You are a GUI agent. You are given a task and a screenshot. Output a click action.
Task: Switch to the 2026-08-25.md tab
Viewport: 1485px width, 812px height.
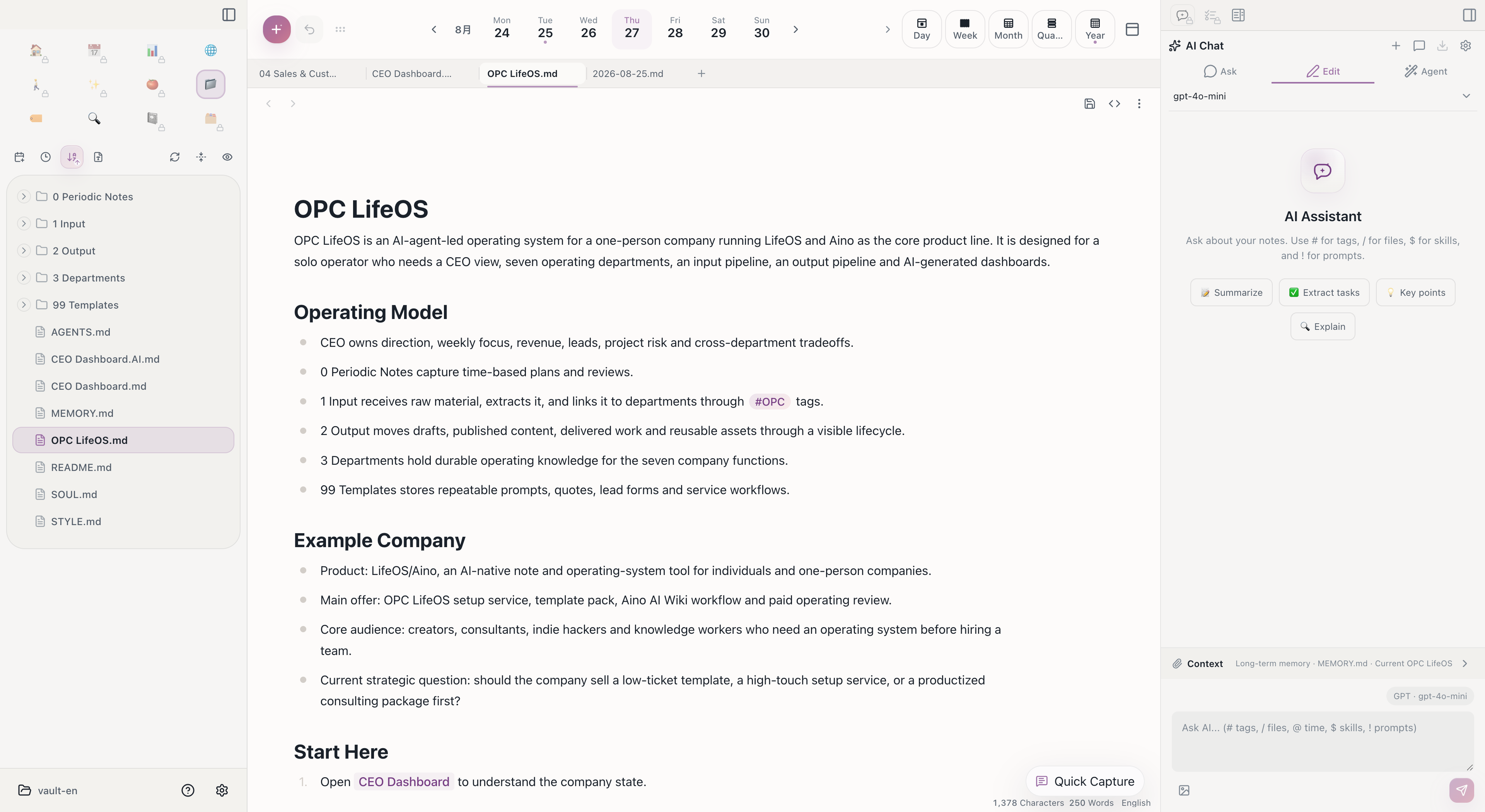coord(628,74)
